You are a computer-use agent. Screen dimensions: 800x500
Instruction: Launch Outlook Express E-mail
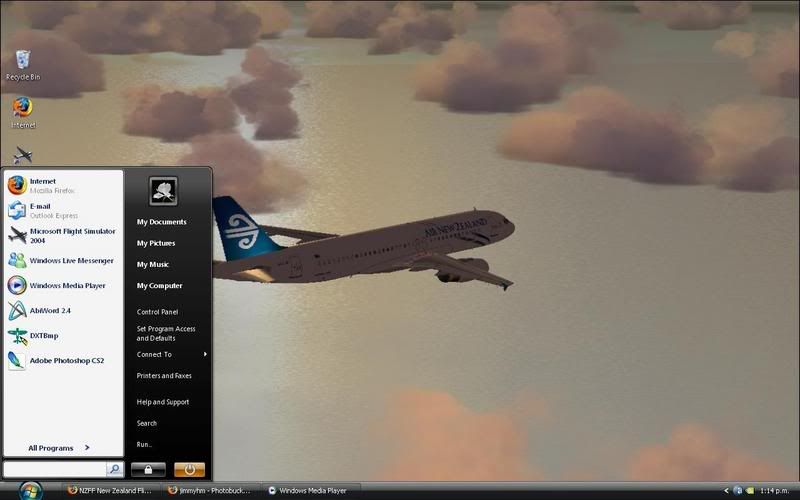tap(40, 210)
